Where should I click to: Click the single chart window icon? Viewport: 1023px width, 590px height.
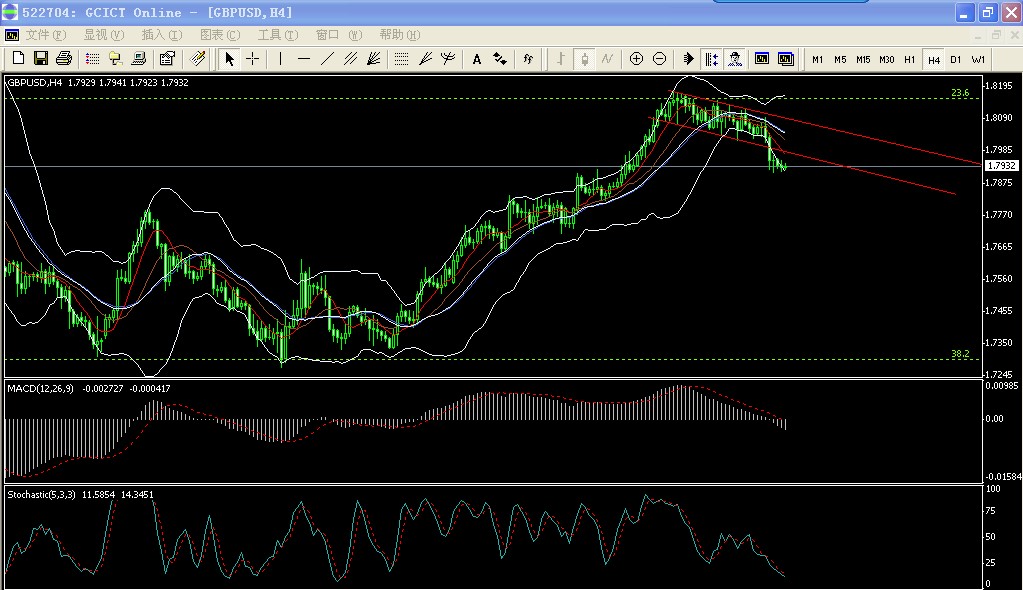pos(761,59)
